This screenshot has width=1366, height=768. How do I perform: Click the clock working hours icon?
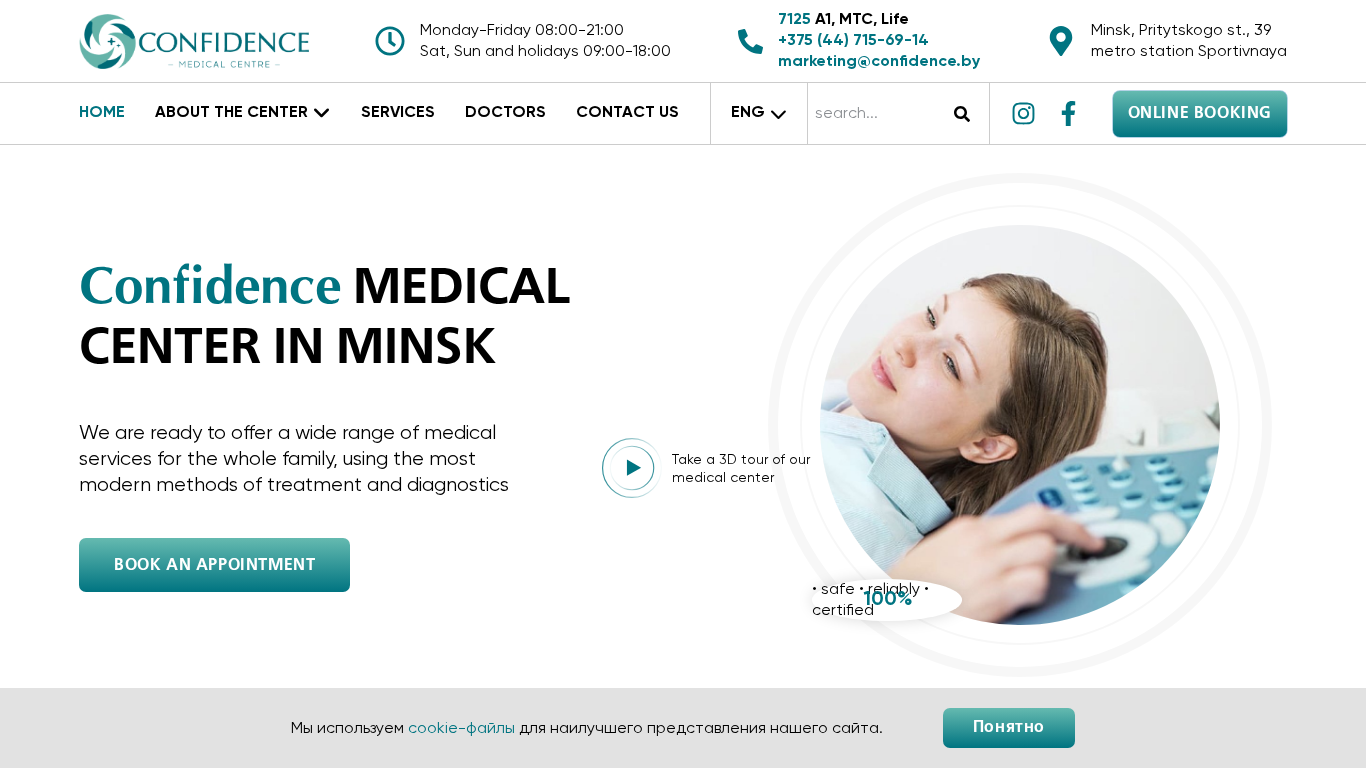click(390, 41)
